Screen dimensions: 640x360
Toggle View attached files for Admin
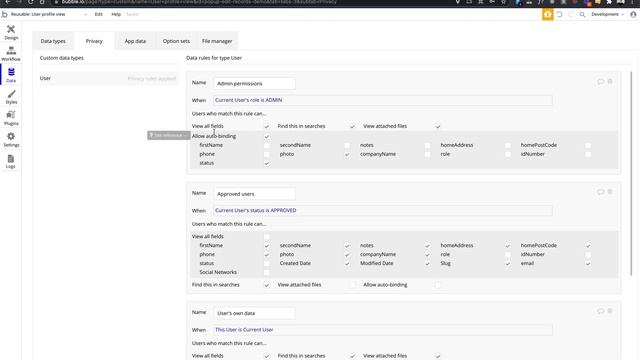coord(438,126)
